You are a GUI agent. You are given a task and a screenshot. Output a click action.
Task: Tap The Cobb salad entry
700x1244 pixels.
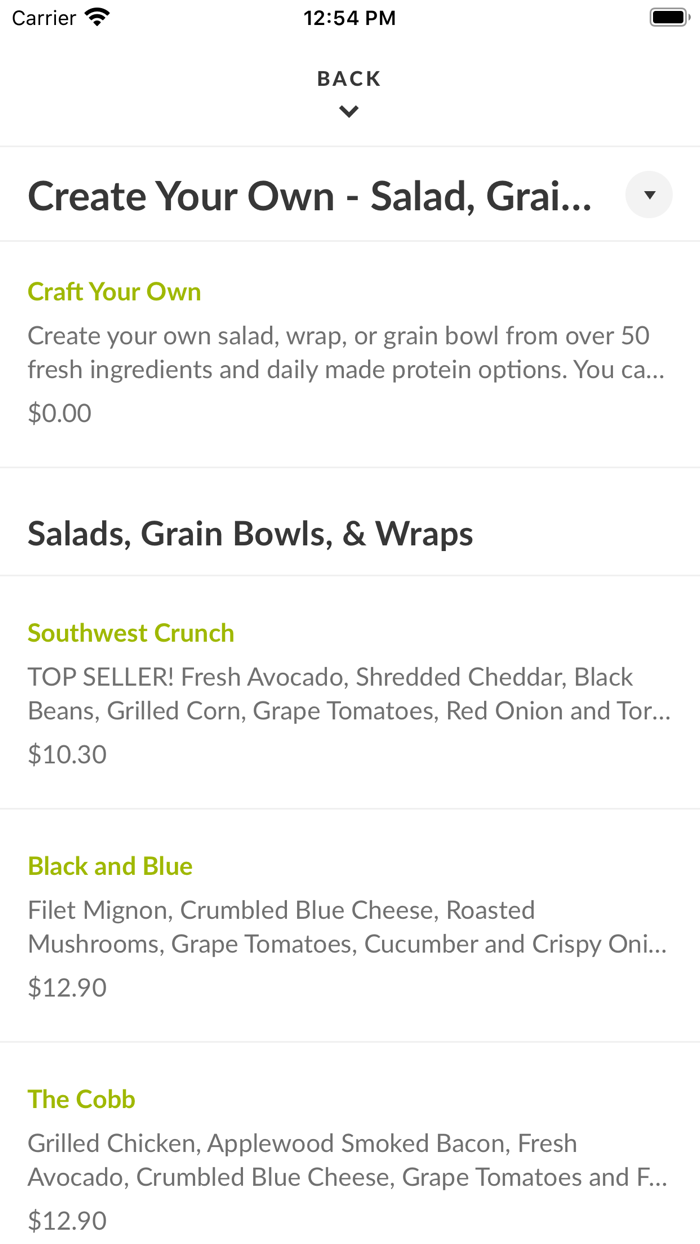(x=81, y=1099)
